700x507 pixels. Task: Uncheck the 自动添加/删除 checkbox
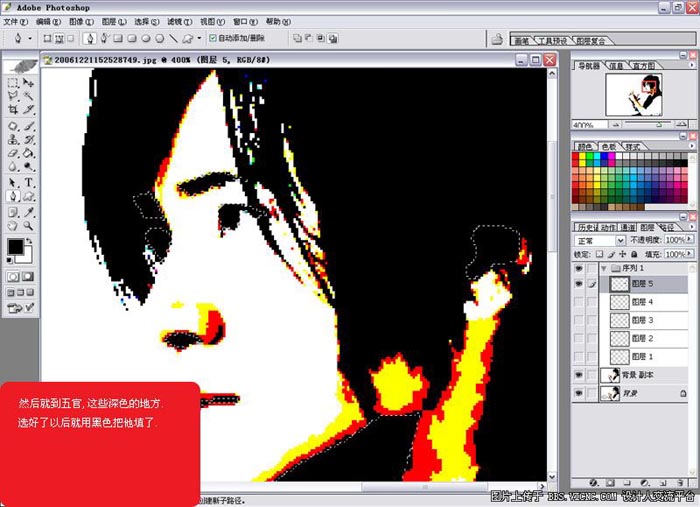pyautogui.click(x=212, y=39)
